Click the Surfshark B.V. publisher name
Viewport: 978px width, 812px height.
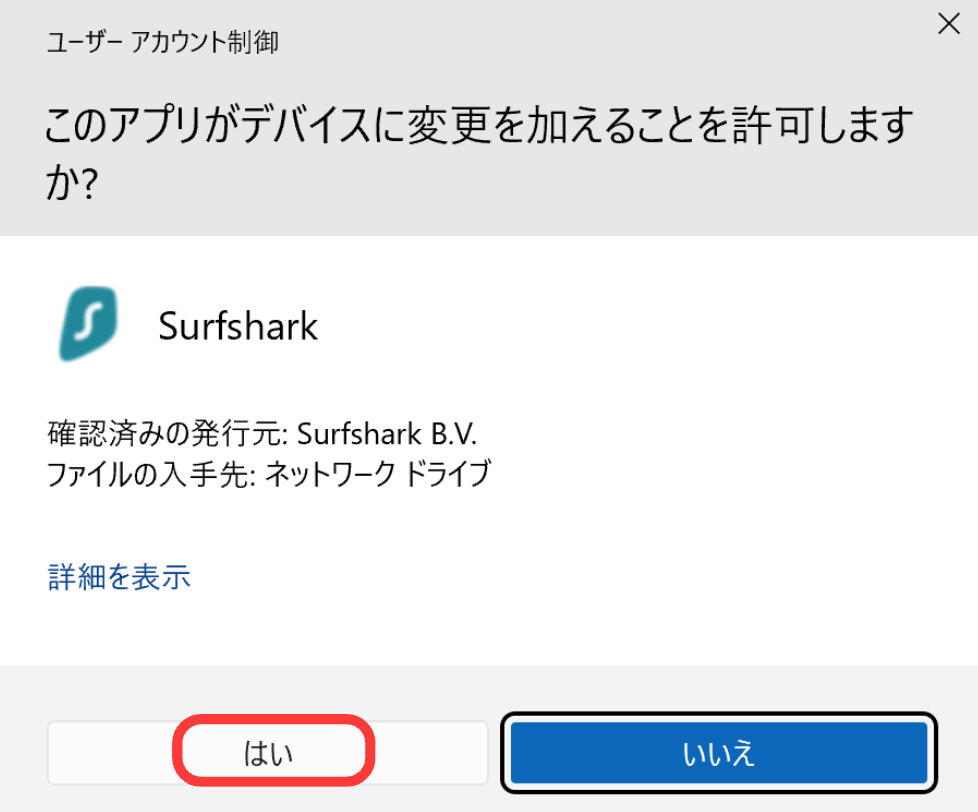(x=388, y=436)
